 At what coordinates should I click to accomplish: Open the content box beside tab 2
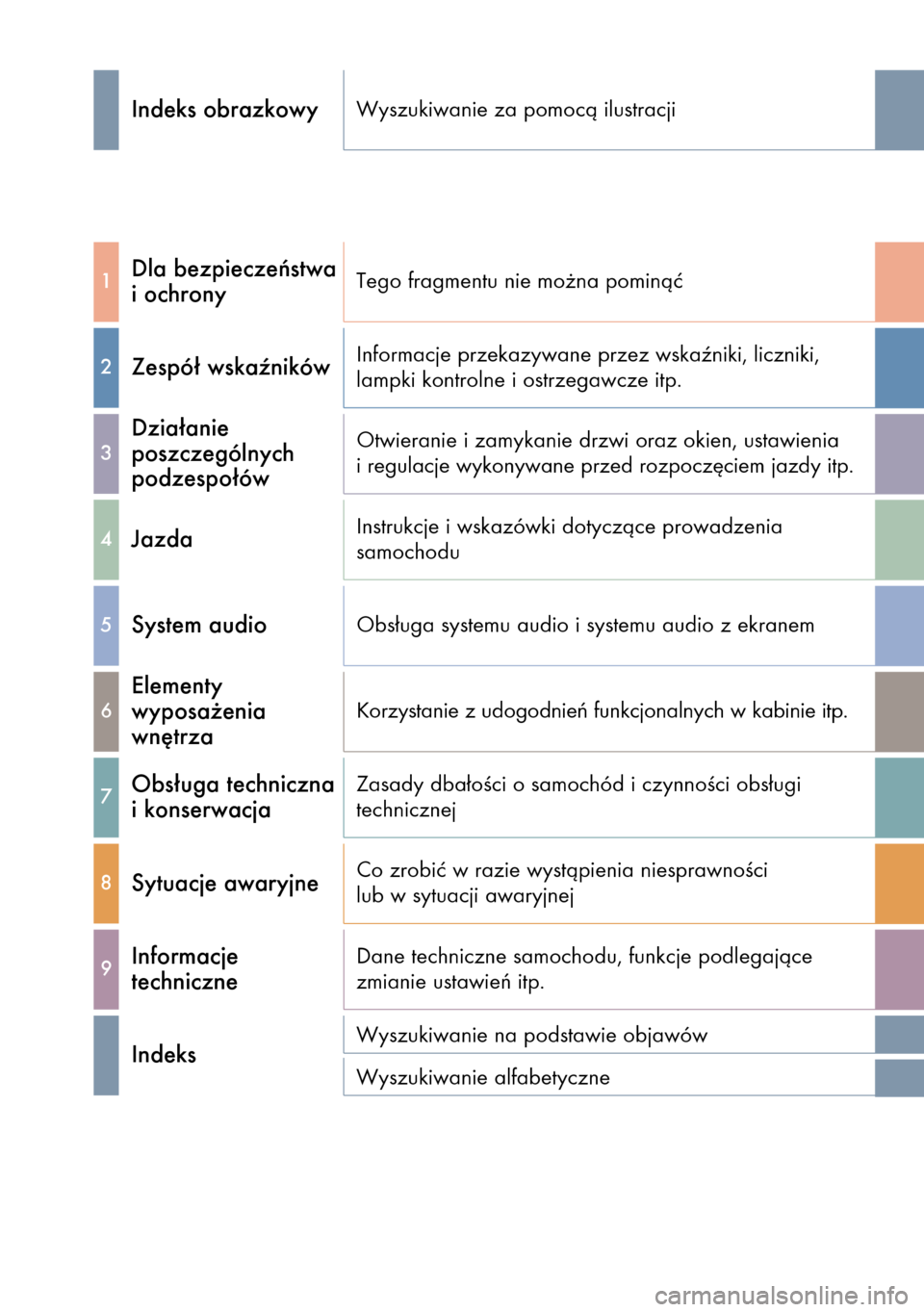[608, 367]
